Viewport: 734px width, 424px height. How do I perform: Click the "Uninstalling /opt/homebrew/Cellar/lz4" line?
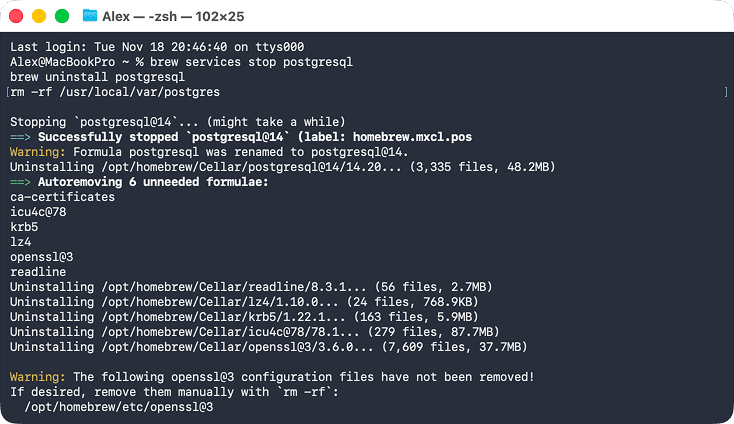[x=243, y=302]
